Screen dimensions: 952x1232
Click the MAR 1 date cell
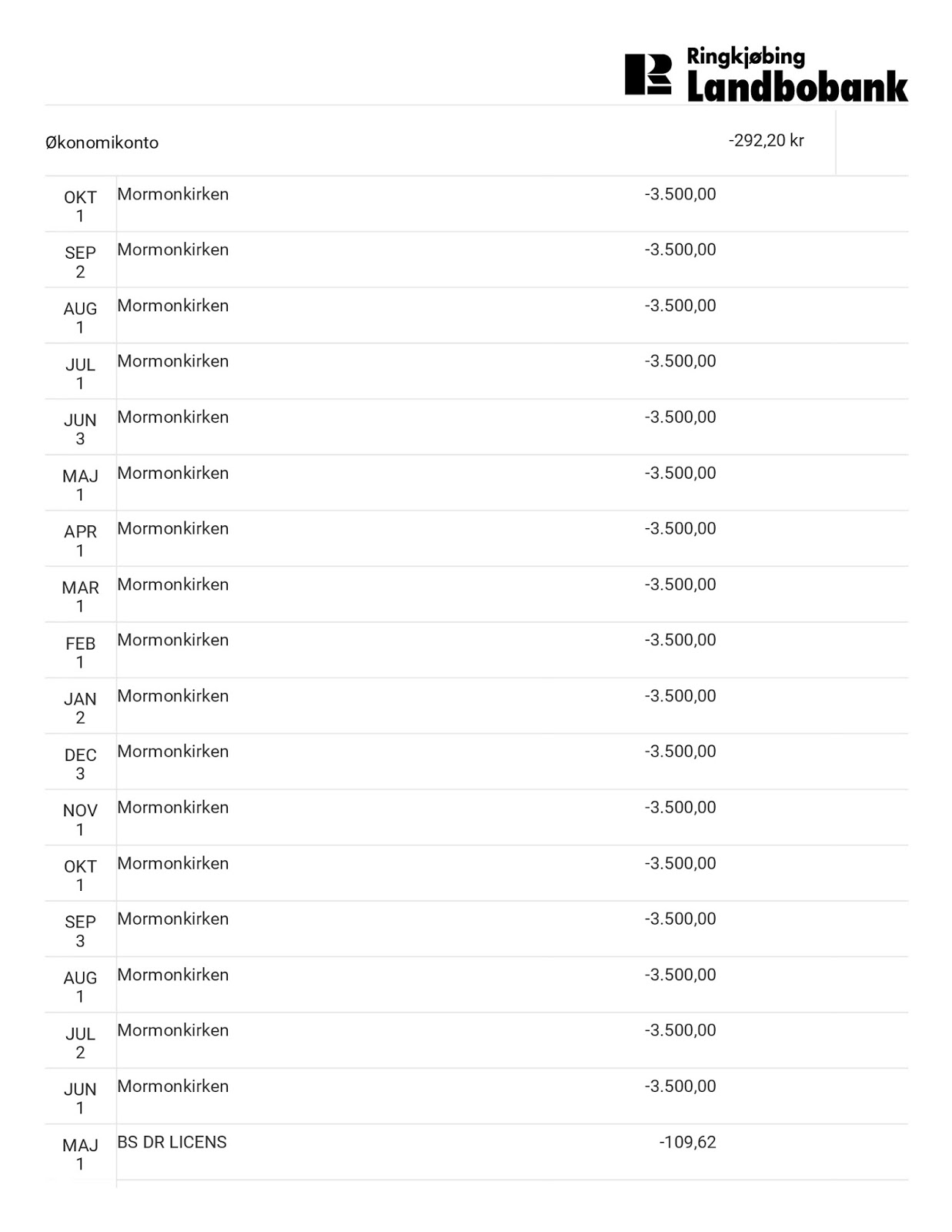coord(80,597)
